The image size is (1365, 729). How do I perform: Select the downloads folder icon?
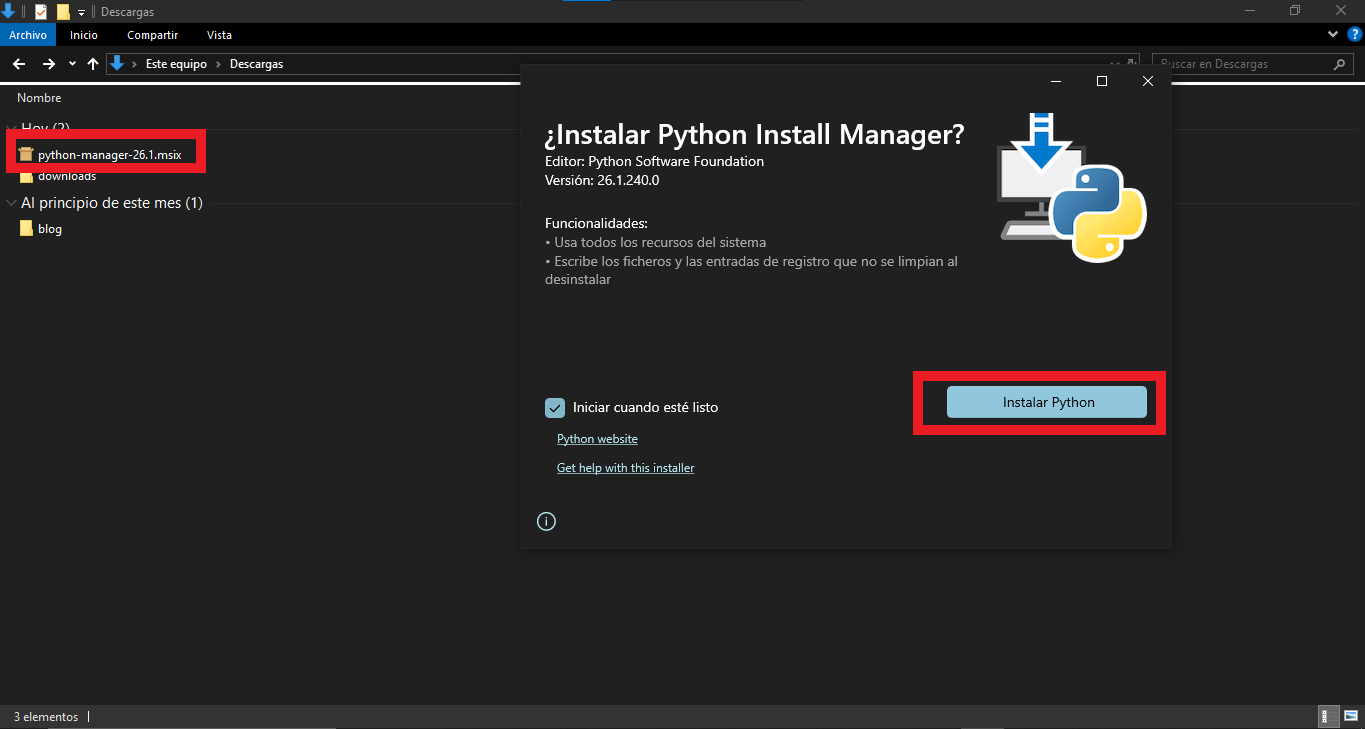(x=27, y=177)
